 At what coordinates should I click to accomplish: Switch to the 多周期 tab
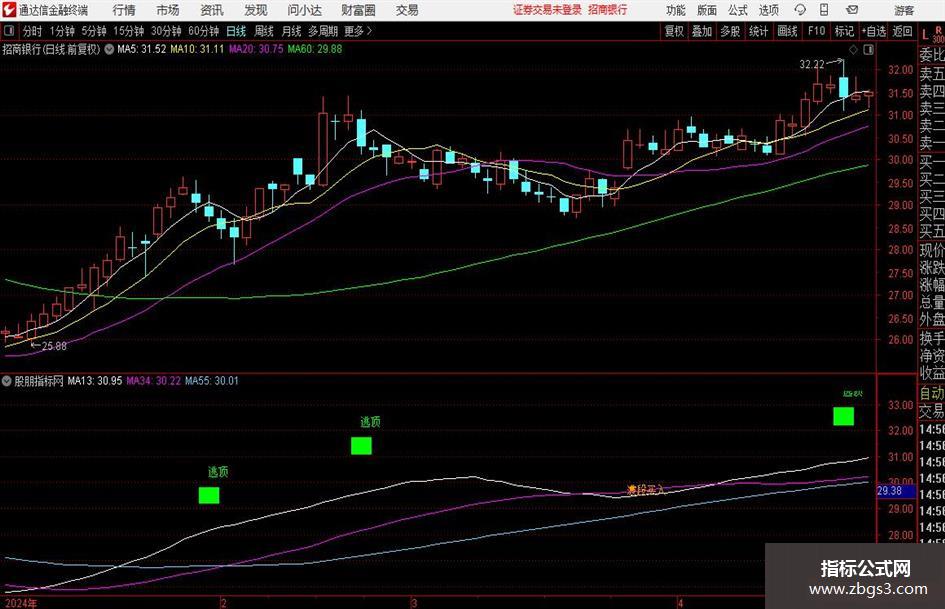point(323,31)
